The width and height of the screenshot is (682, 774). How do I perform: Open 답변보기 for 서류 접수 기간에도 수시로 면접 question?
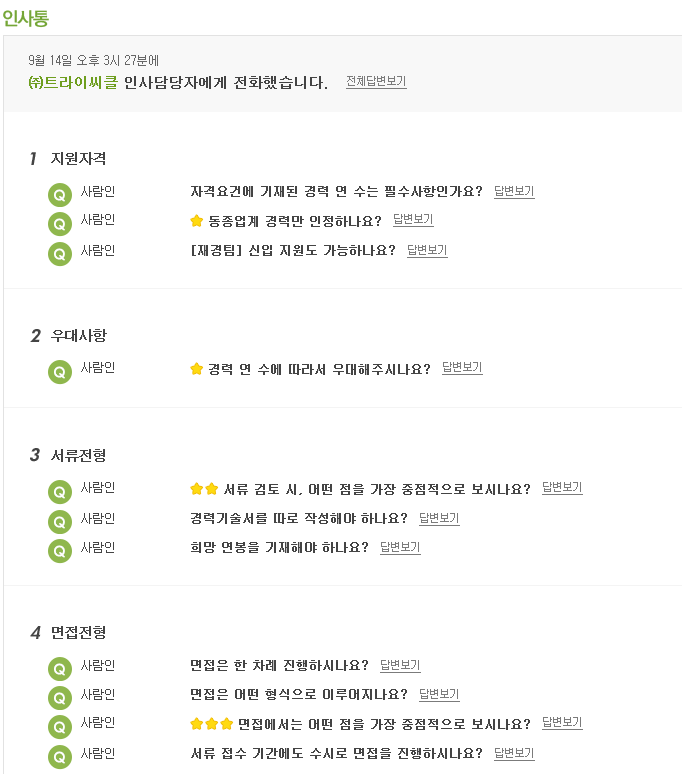pos(514,753)
